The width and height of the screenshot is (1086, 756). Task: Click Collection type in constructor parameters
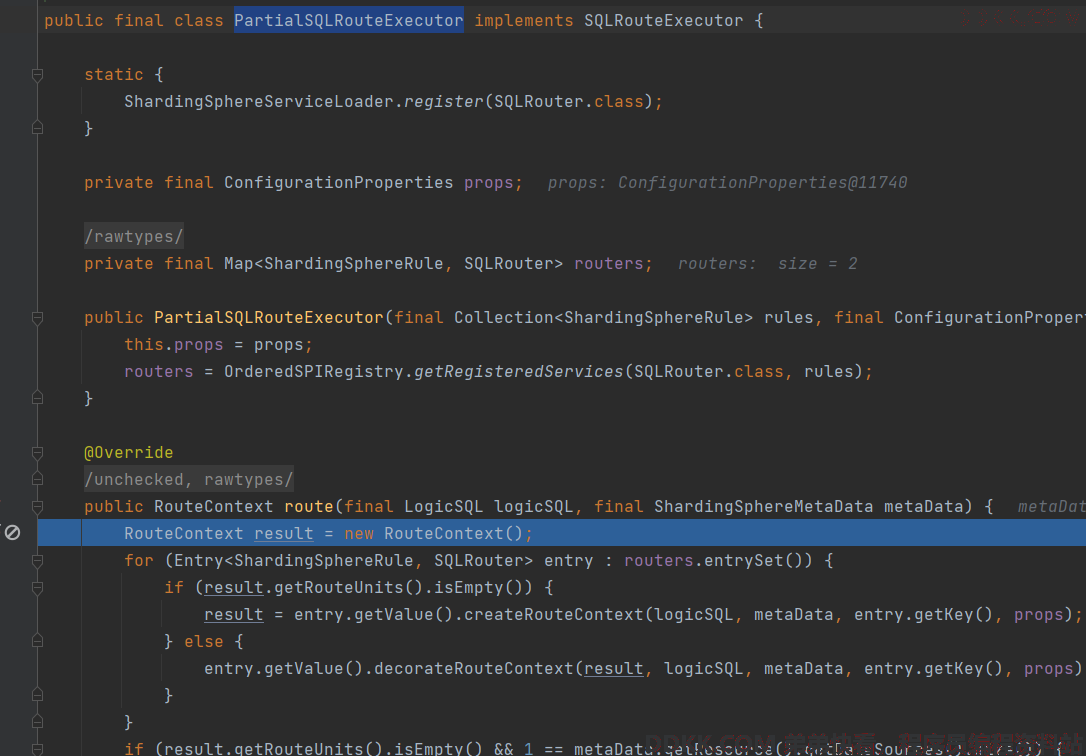click(504, 318)
